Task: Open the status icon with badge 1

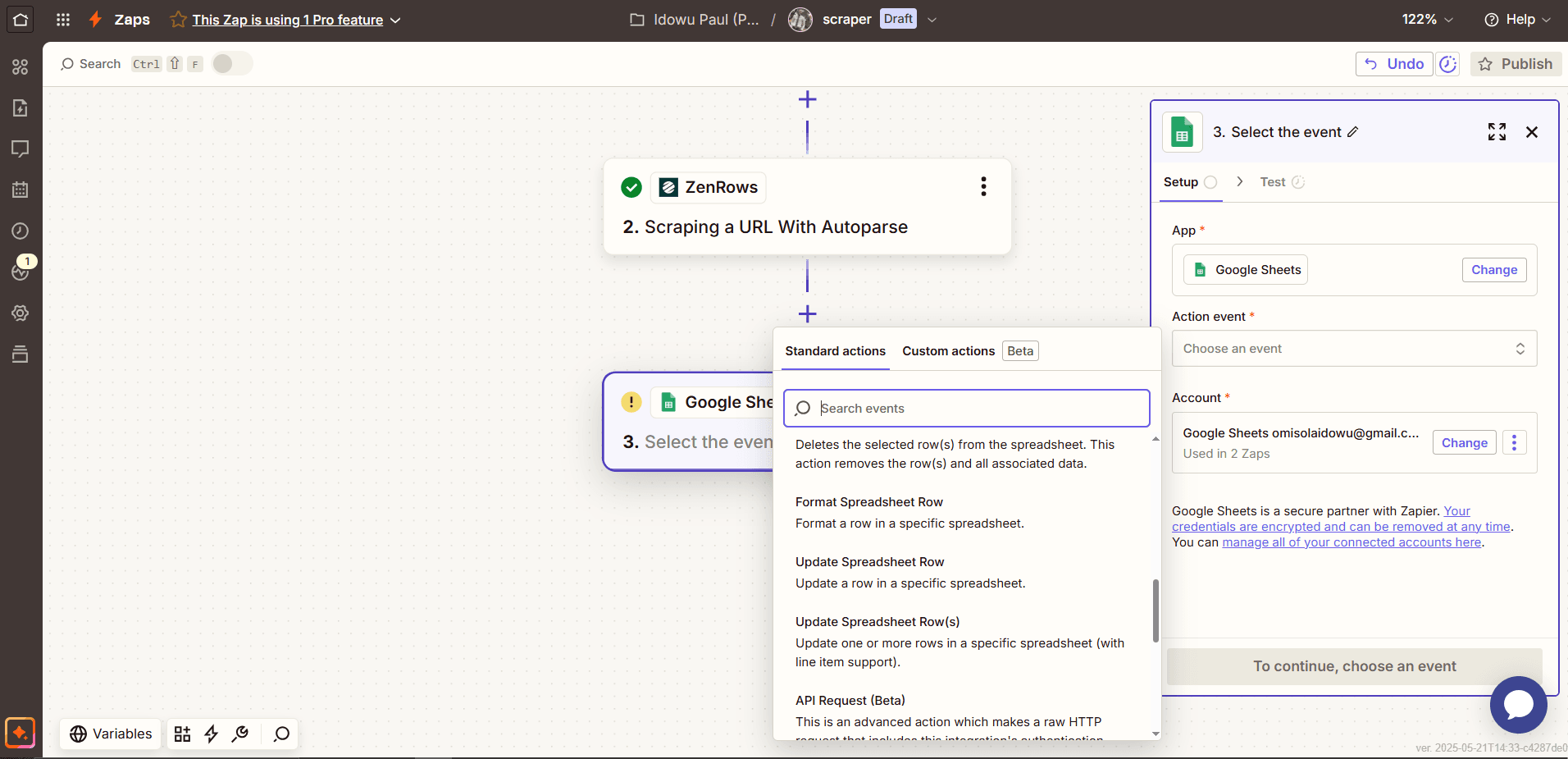Action: click(x=21, y=270)
